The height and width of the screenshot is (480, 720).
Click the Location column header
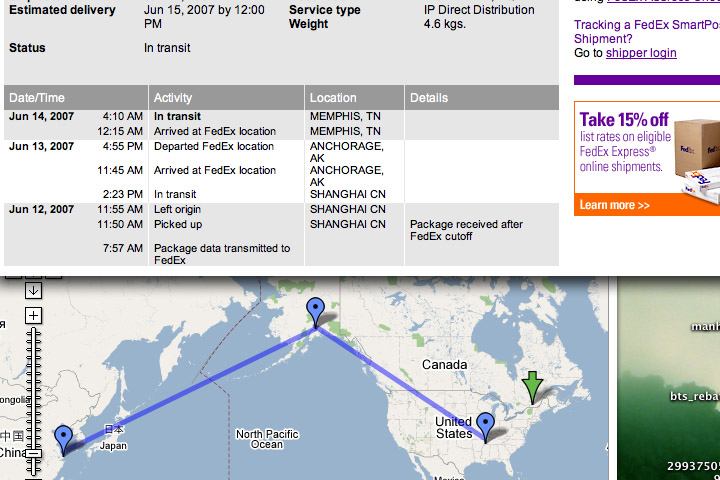(354, 97)
